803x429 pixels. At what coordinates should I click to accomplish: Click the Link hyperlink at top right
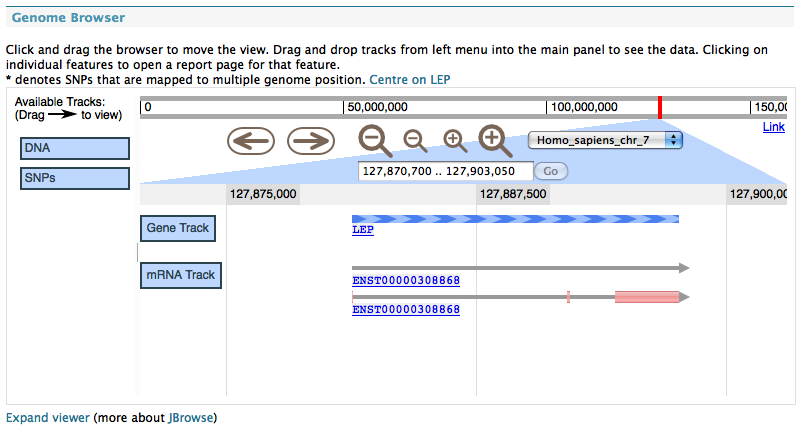point(773,127)
